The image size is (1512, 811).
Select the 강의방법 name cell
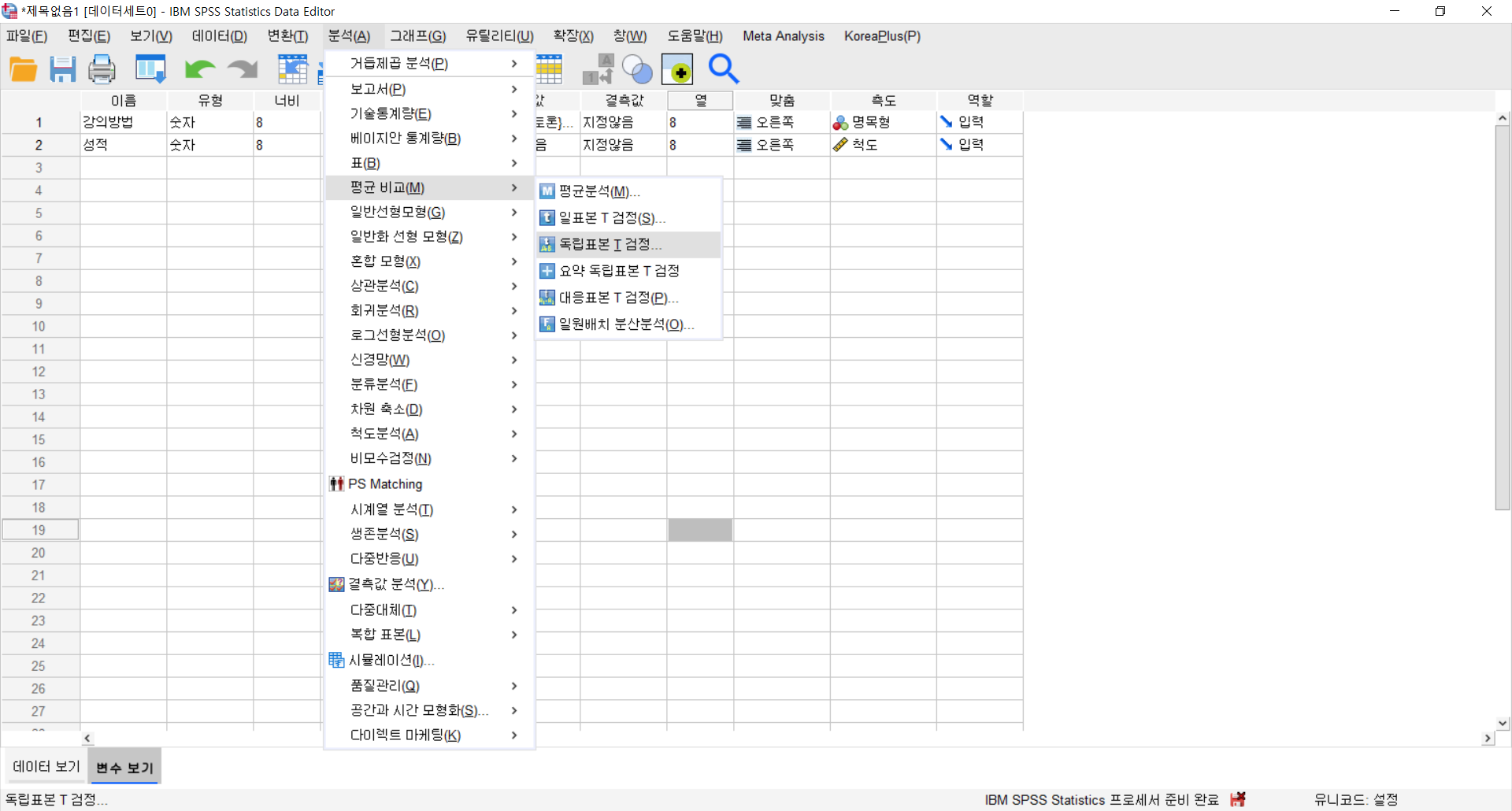click(x=124, y=123)
